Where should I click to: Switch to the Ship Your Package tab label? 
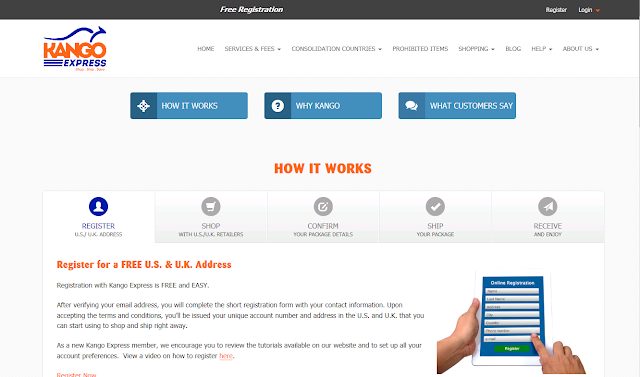pos(435,230)
